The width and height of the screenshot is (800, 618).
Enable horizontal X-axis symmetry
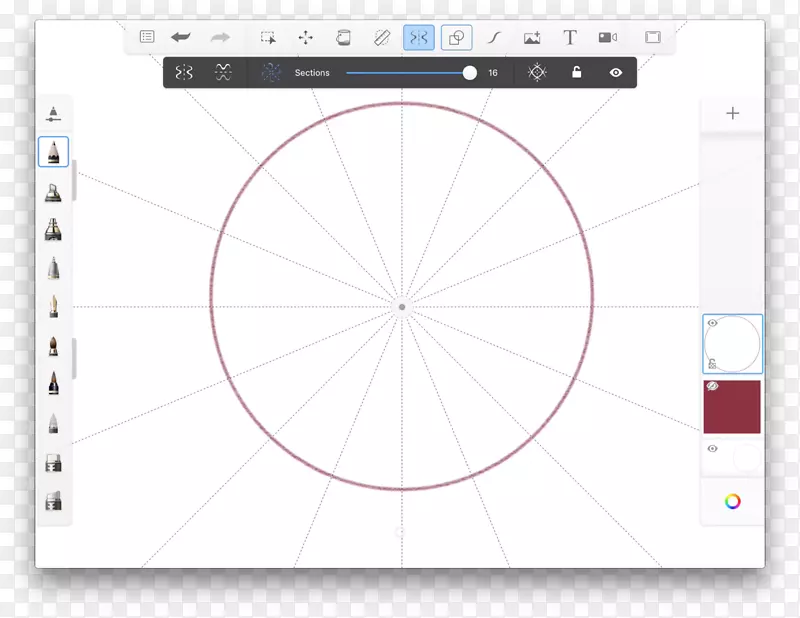click(223, 72)
